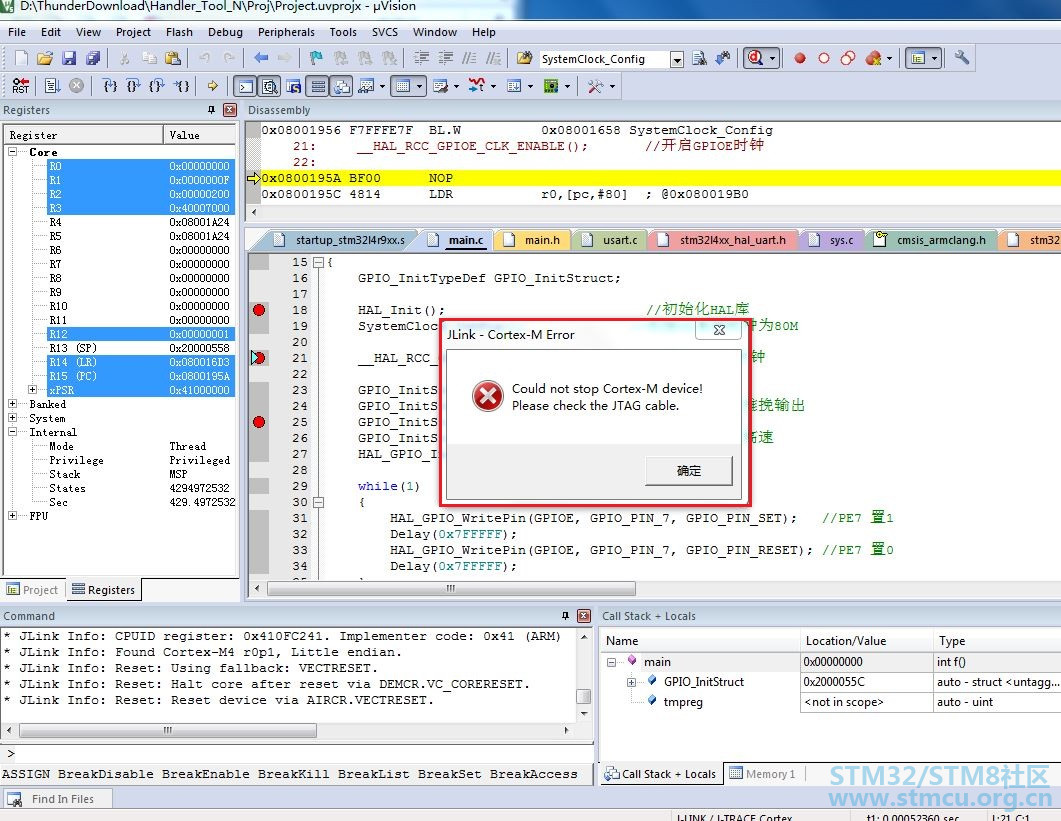Open the Watch Windows dropdown arrow
The width and height of the screenshot is (1061, 821).
[382, 87]
